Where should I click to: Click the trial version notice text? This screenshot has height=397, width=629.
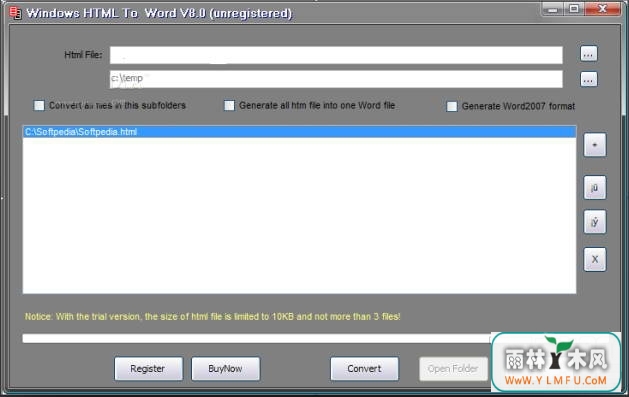coord(213,317)
